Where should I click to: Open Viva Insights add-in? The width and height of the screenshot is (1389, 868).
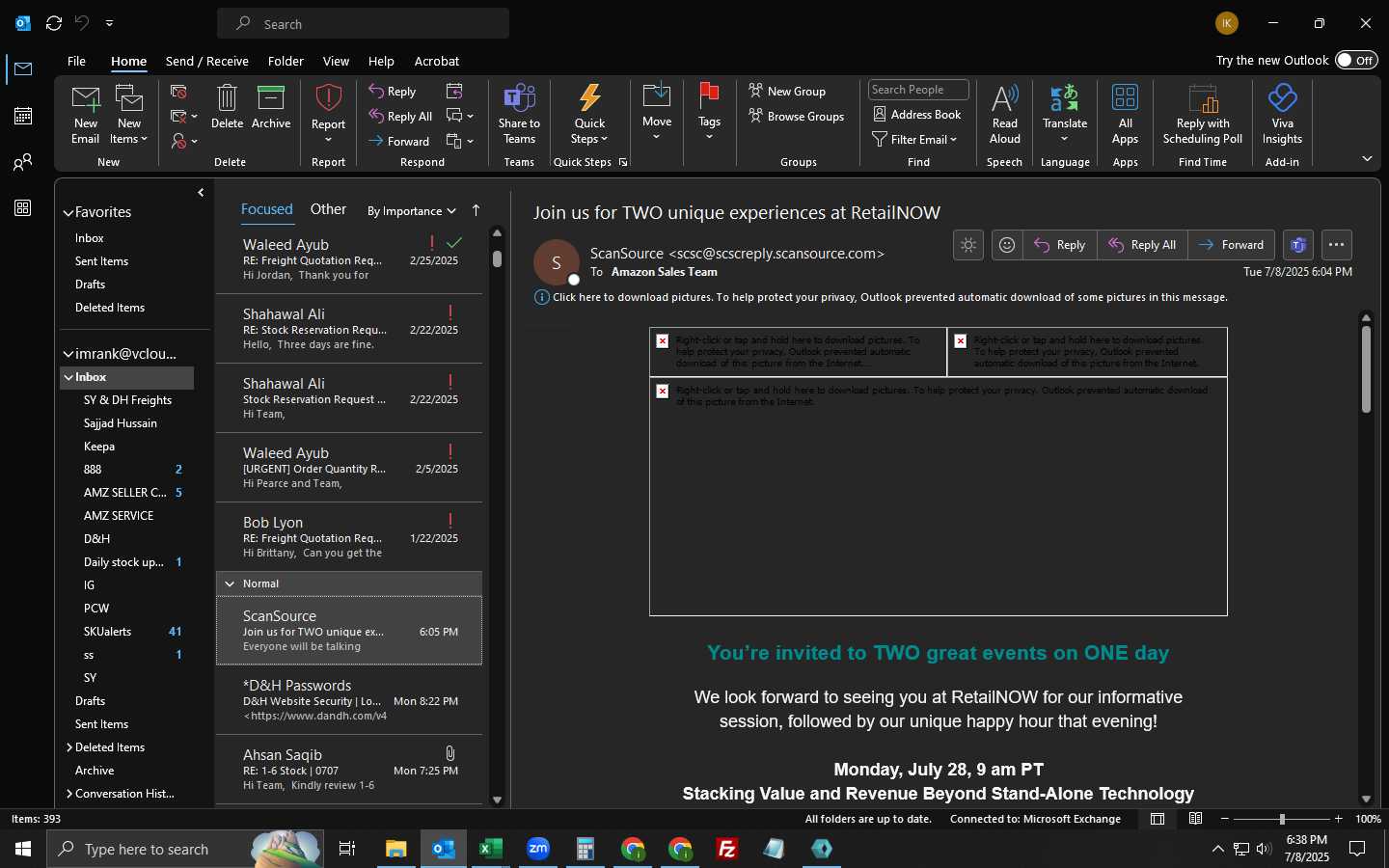click(1282, 115)
